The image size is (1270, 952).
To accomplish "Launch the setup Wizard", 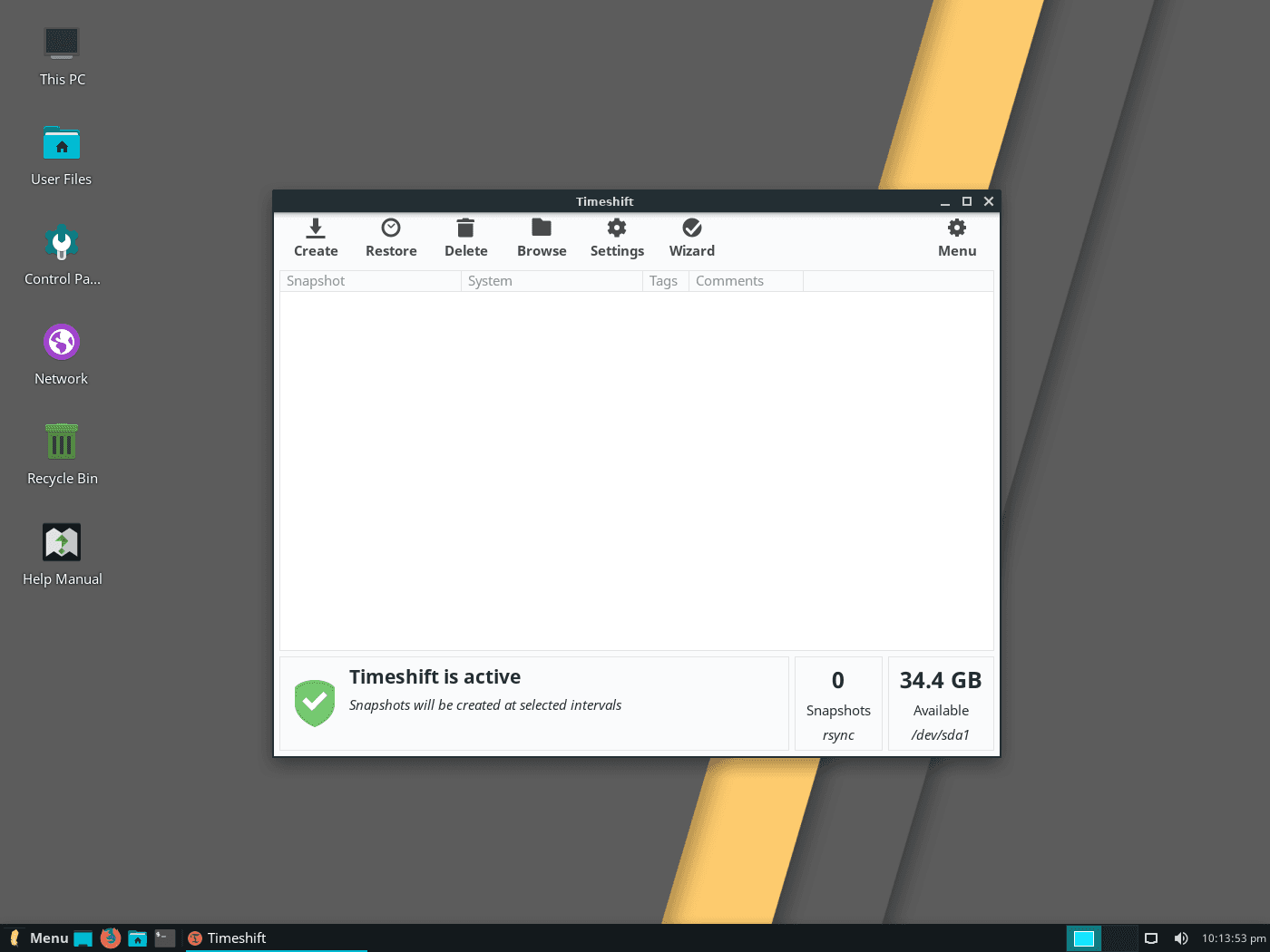I will click(x=691, y=238).
